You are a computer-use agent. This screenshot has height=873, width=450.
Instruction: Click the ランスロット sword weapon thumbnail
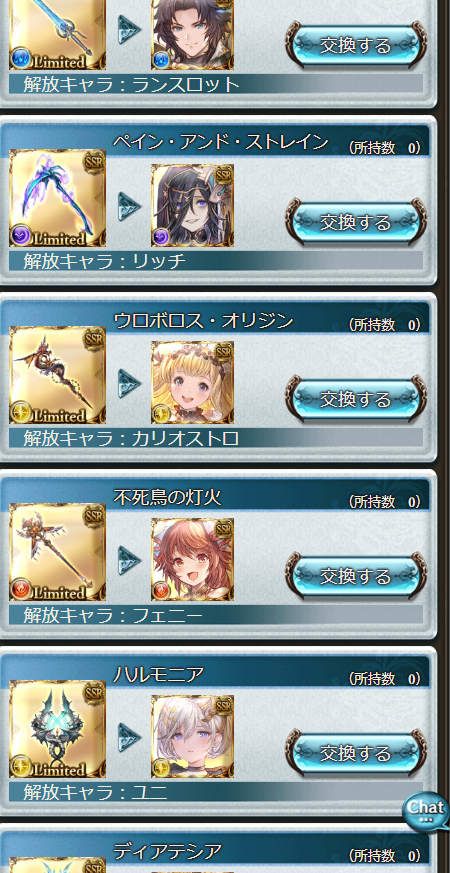click(57, 35)
